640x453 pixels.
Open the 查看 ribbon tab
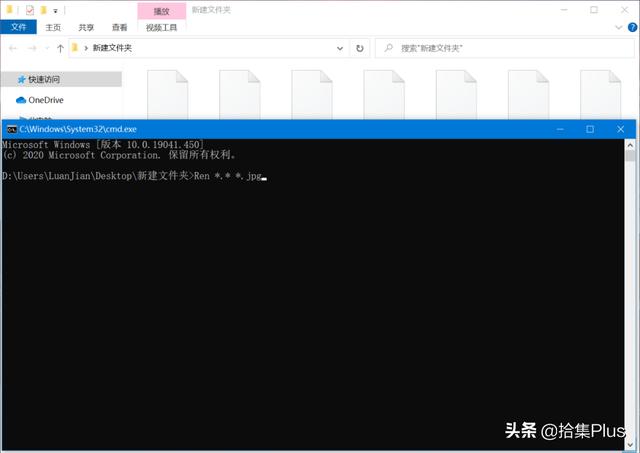[120, 28]
